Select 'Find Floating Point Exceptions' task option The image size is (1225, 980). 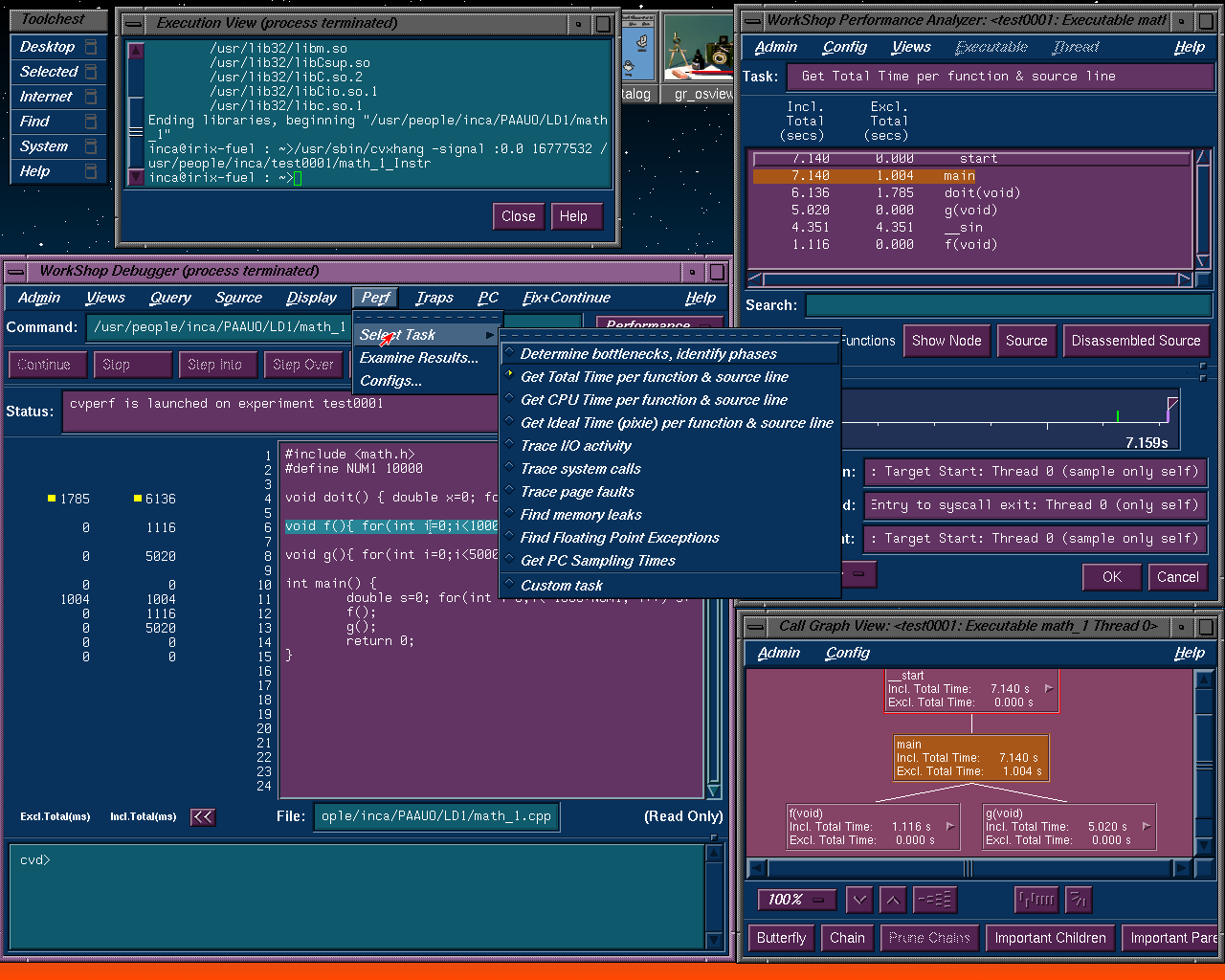coord(670,538)
